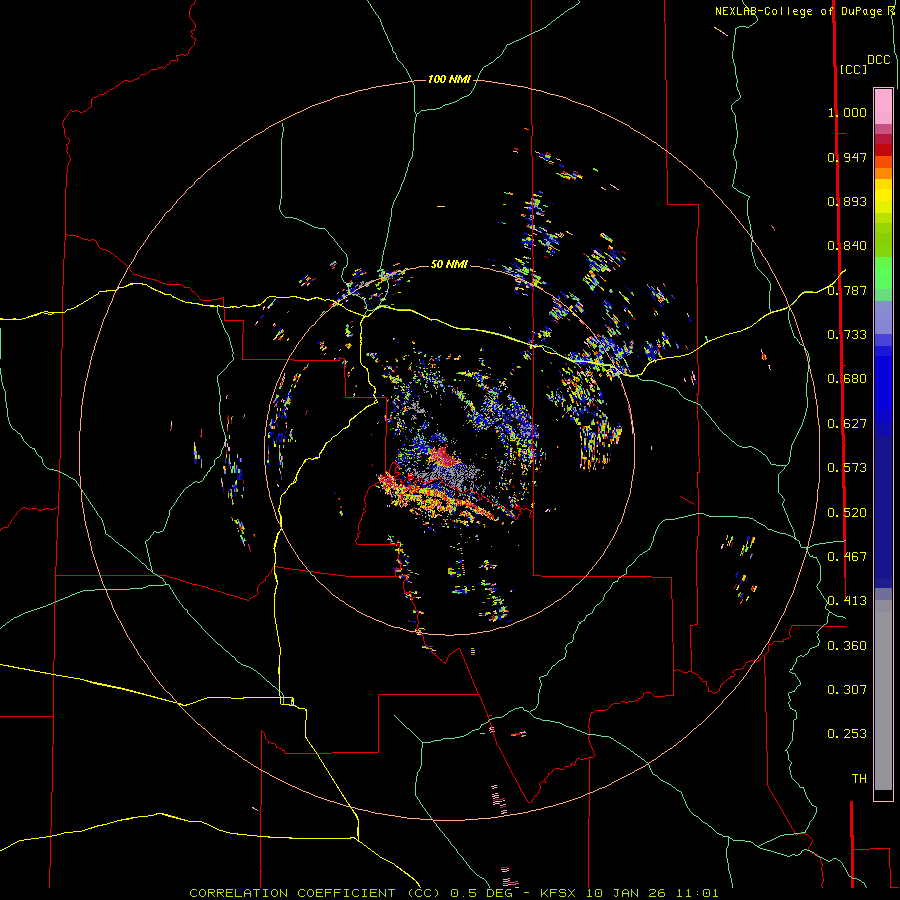This screenshot has width=900, height=900.
Task: Click the 0.307 scale value
Action: coord(847,689)
